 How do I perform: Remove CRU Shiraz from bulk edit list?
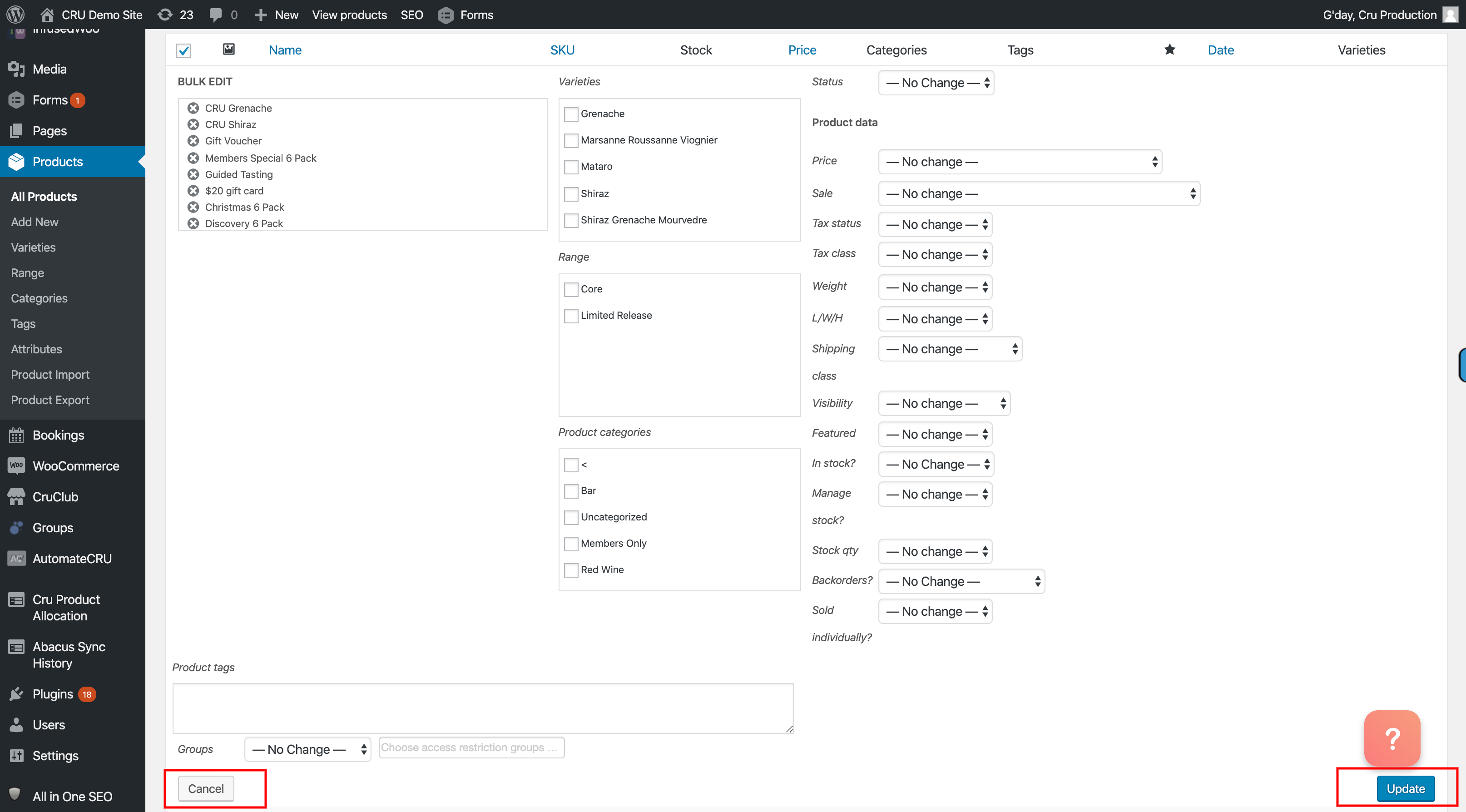(x=193, y=124)
